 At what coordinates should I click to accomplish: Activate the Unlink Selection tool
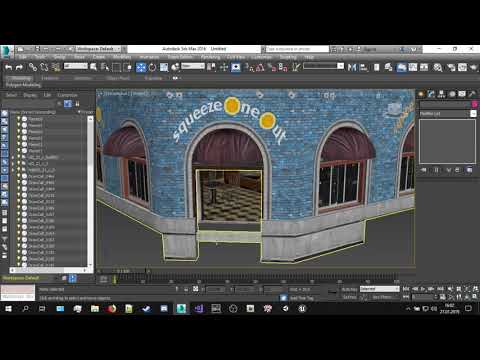(44, 67)
